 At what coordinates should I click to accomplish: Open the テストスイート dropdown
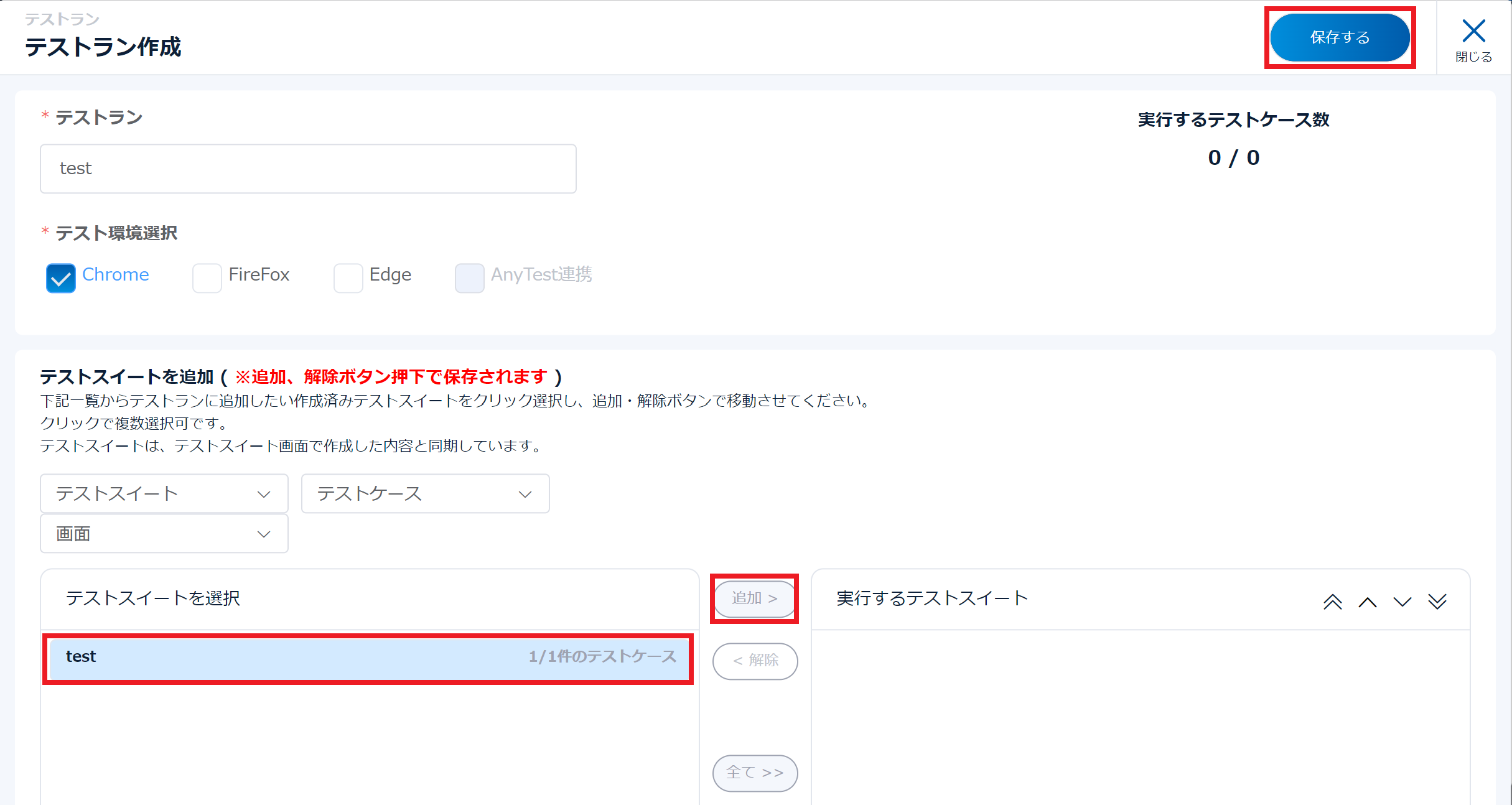tap(164, 493)
